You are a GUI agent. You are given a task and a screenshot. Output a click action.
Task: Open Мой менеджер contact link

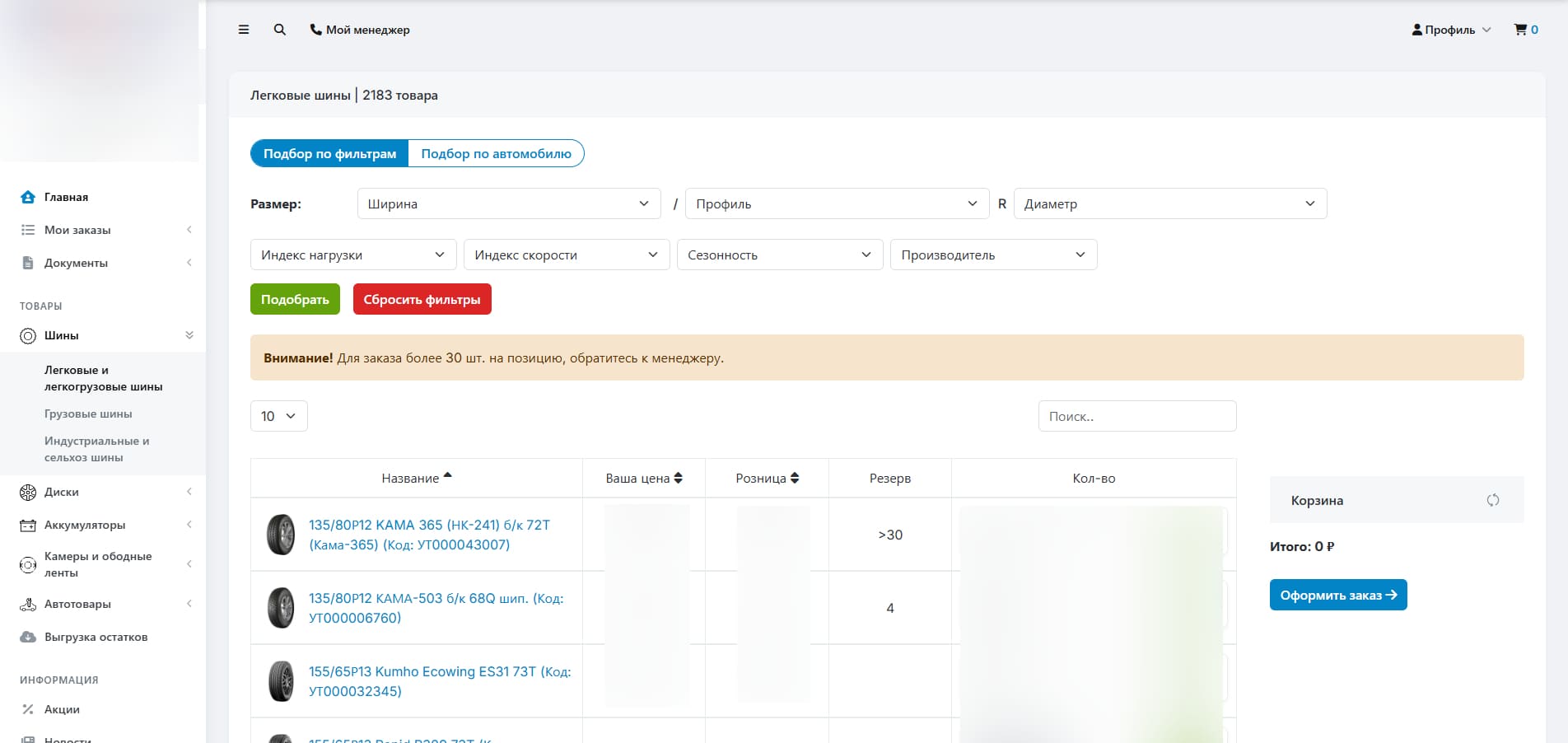coord(360,30)
